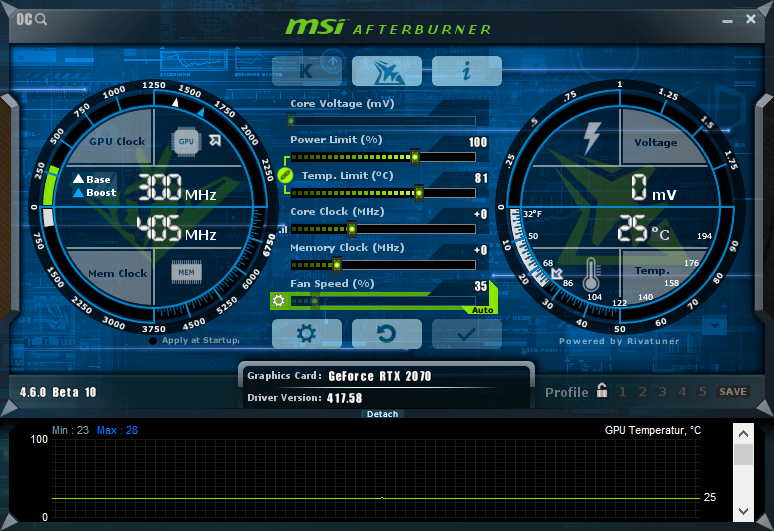
Task: Click the Fan Speed value 35
Action: (481, 286)
